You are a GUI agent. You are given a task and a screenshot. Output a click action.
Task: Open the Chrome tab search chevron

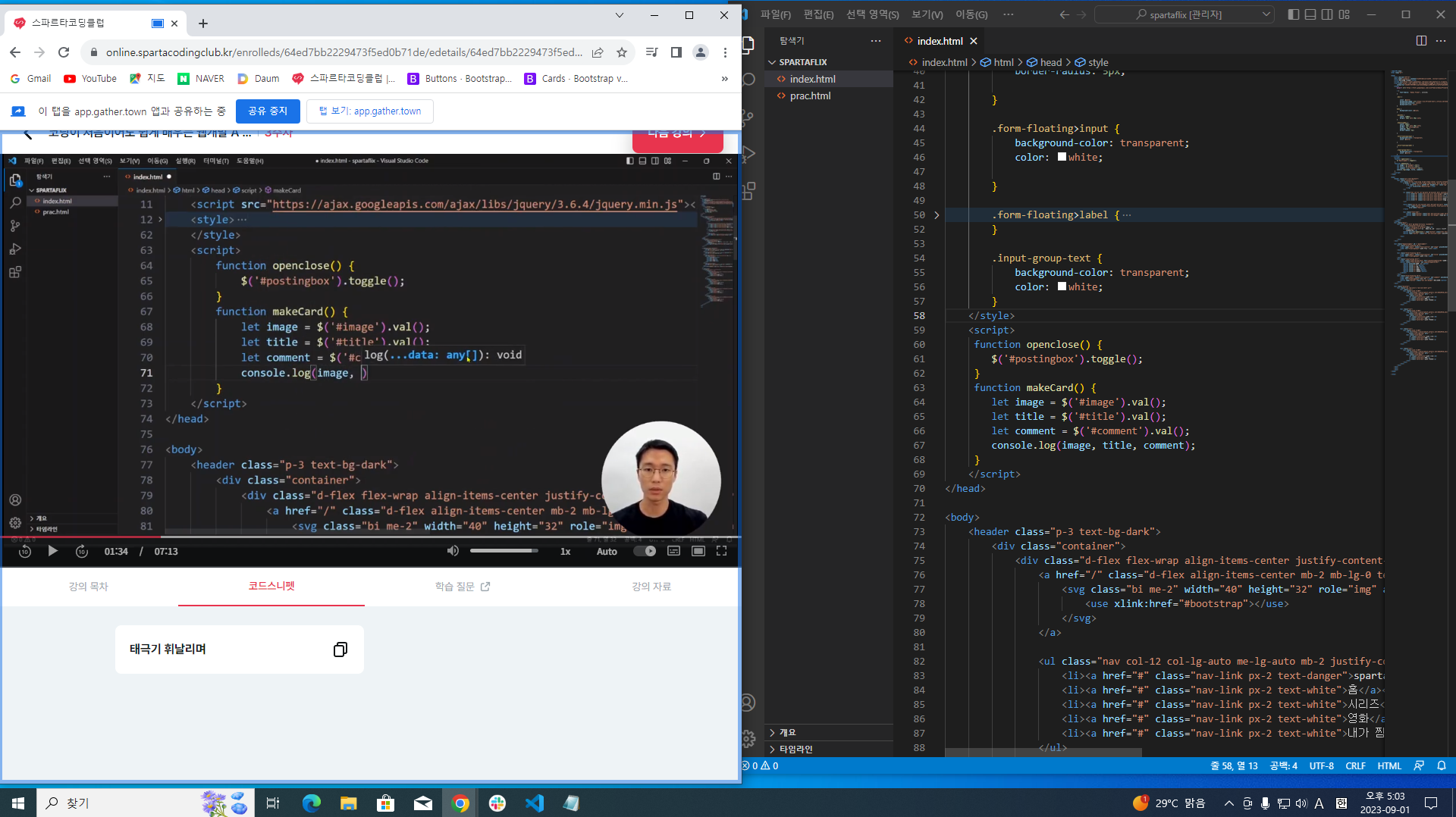click(619, 15)
